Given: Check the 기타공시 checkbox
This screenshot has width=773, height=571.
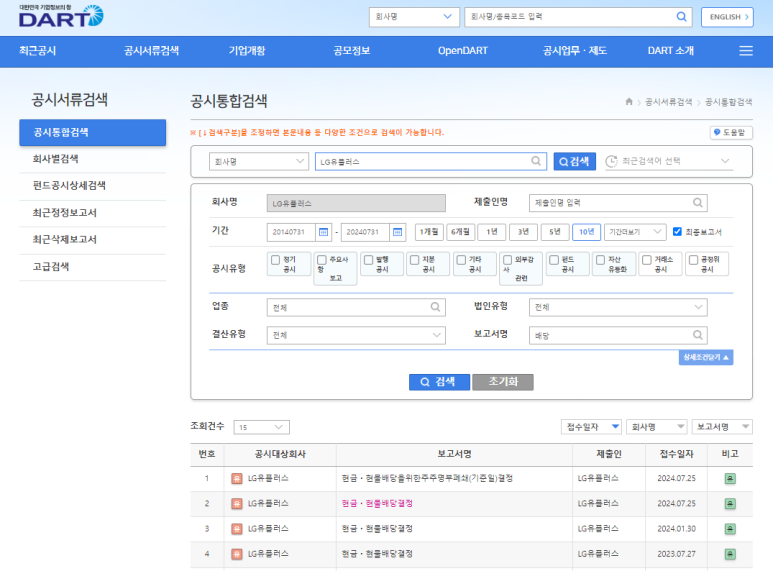Looking at the screenshot, I should [461, 260].
